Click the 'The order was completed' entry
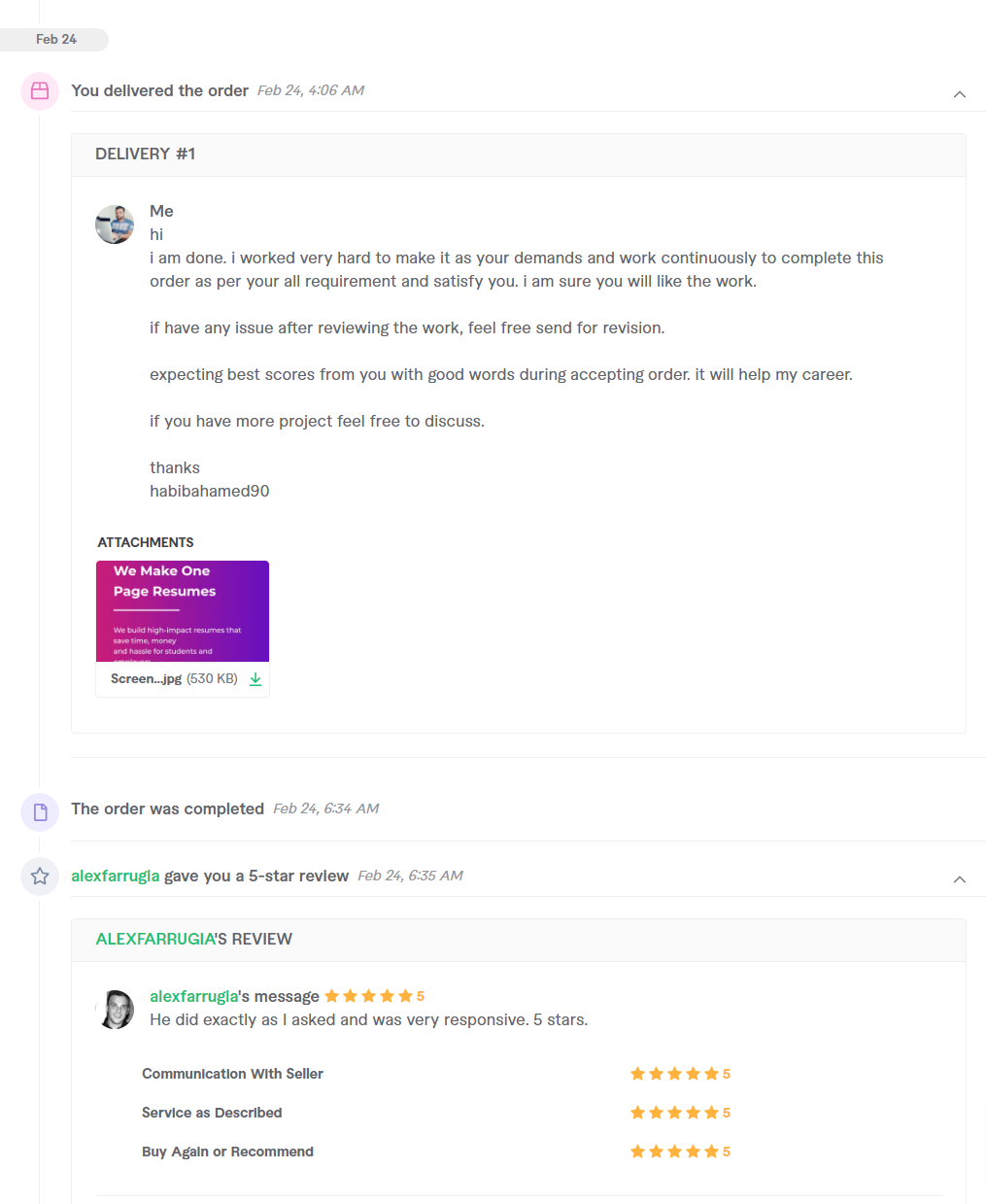This screenshot has height=1204, width=986. [x=167, y=808]
